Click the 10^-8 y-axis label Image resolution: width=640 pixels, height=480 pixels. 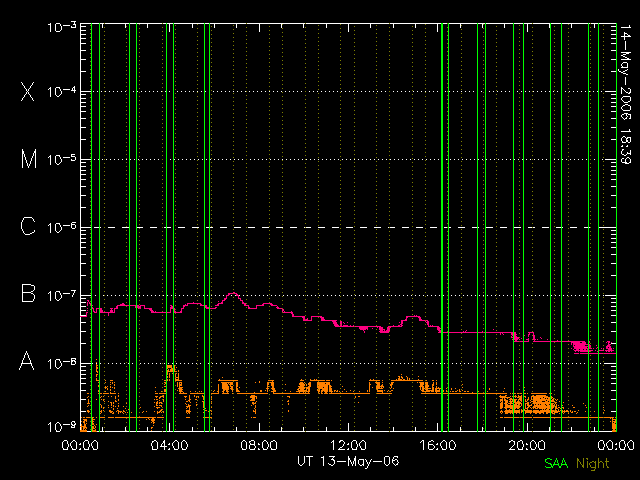pyautogui.click(x=62, y=363)
